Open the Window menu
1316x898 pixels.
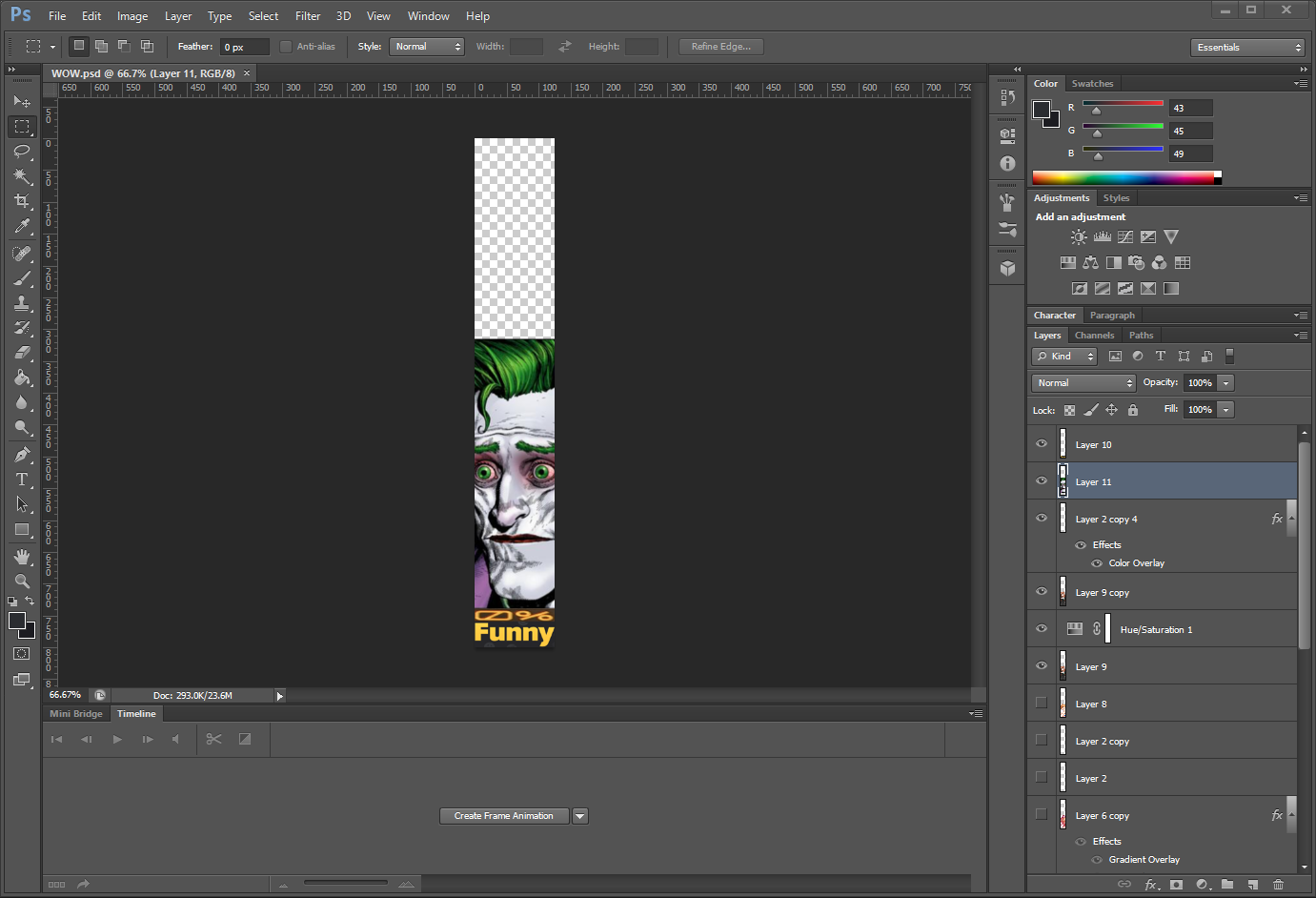tap(429, 16)
